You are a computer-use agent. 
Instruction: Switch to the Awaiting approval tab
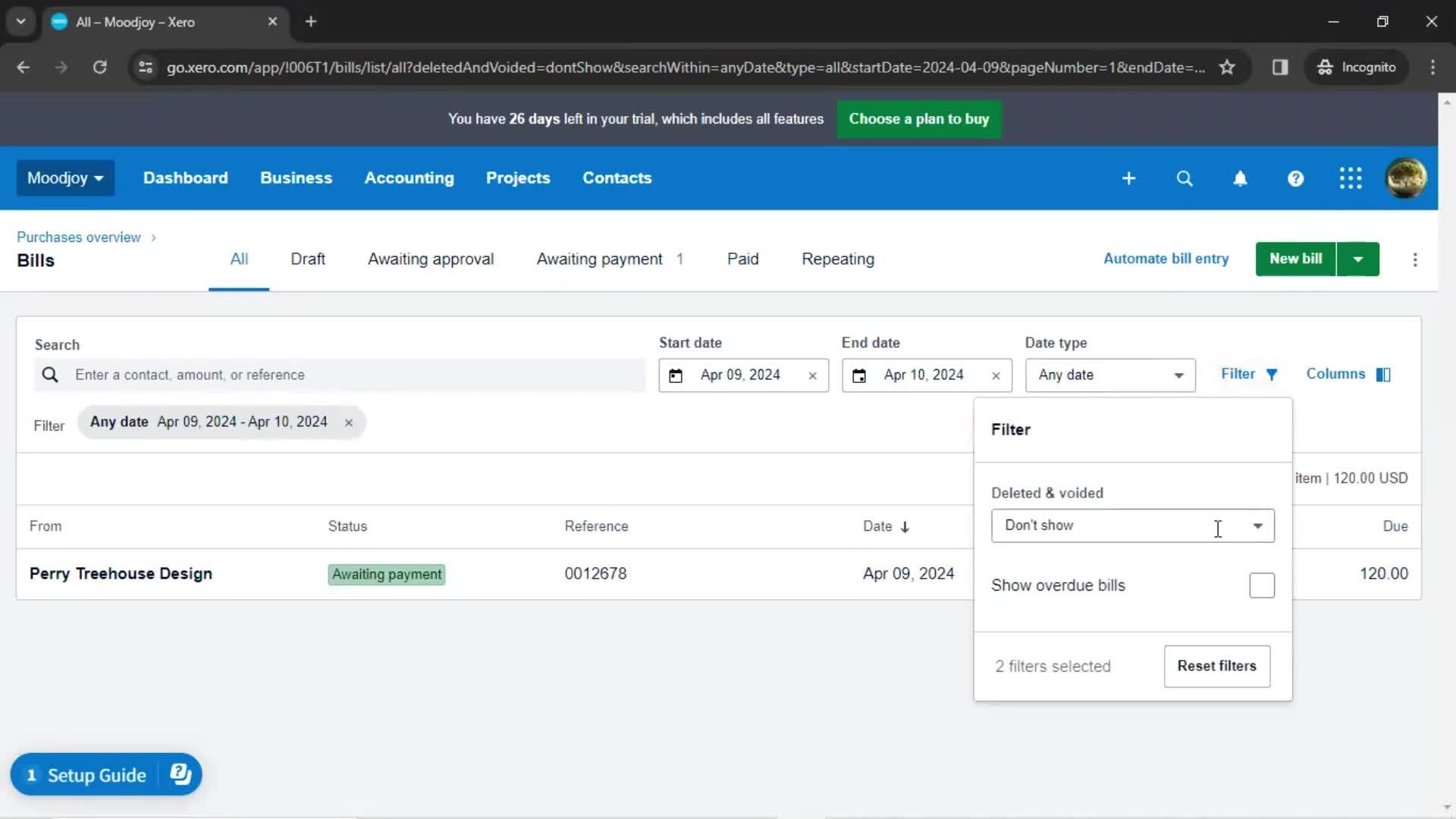(x=431, y=259)
